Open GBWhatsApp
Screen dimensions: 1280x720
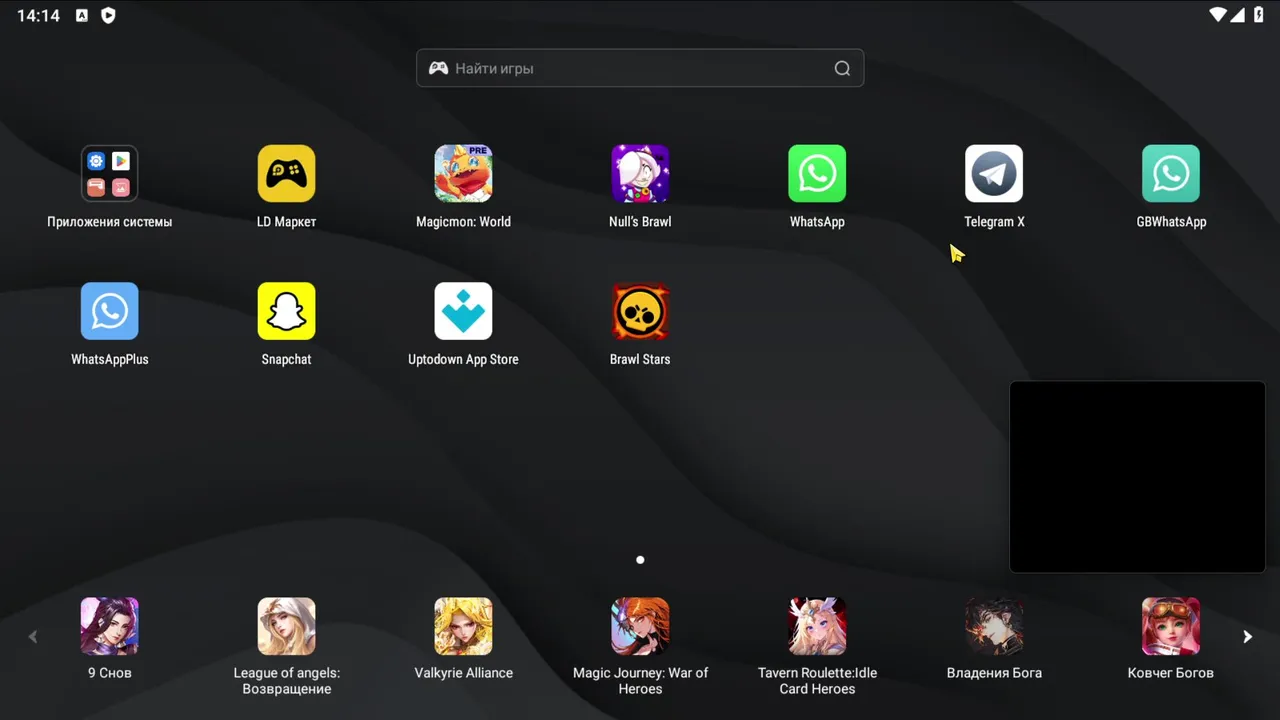(1171, 174)
